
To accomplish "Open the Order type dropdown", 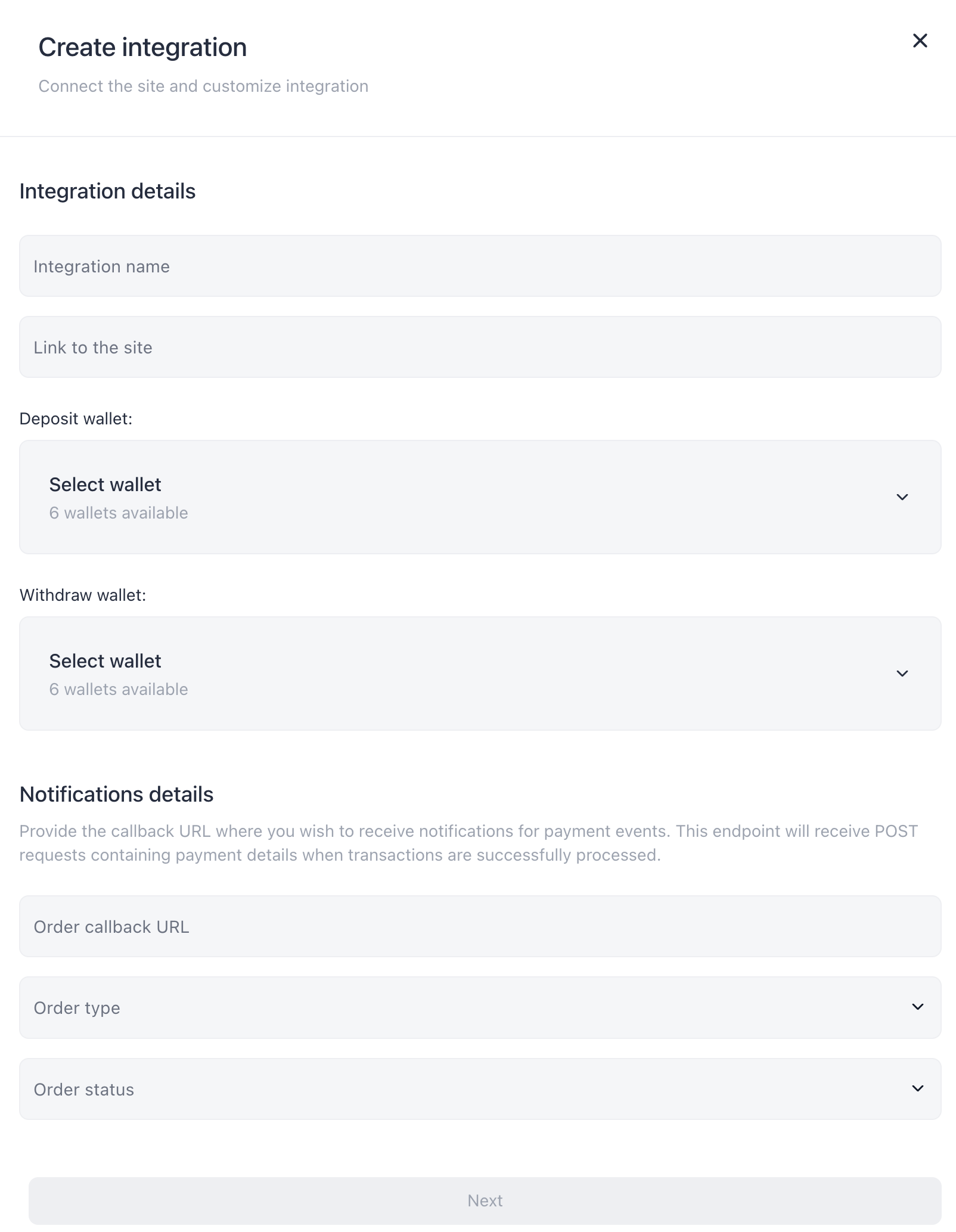I will 480,1007.
